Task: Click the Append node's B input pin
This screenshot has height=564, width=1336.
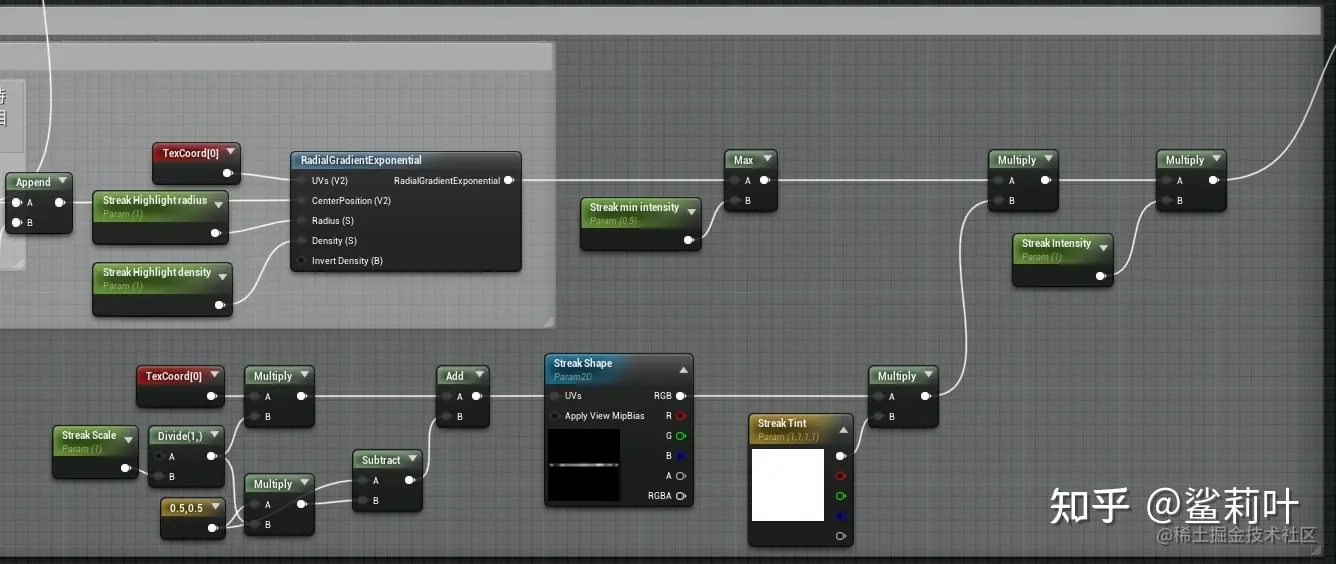Action: (x=16, y=222)
